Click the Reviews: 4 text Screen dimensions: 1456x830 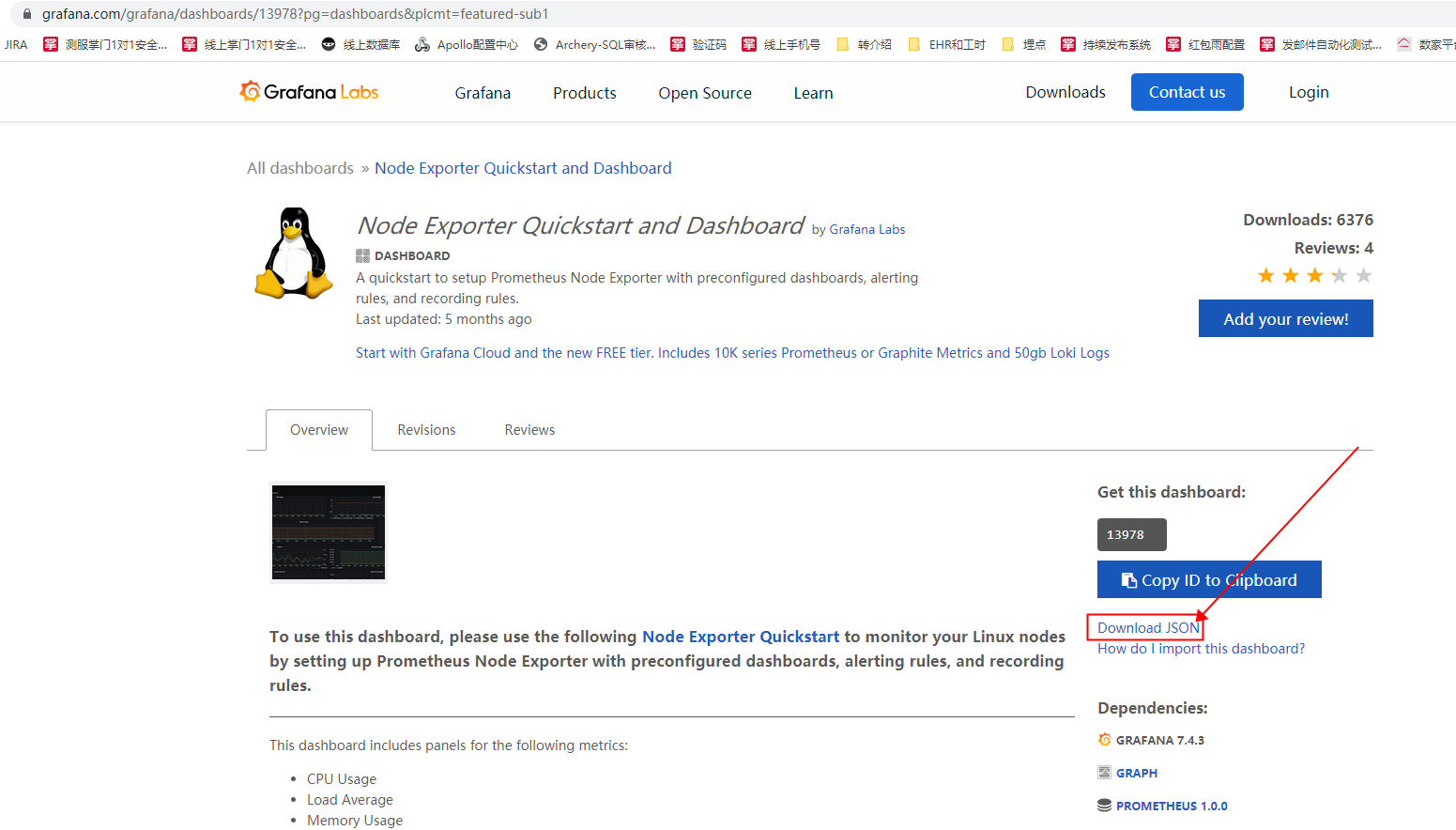tap(1333, 248)
